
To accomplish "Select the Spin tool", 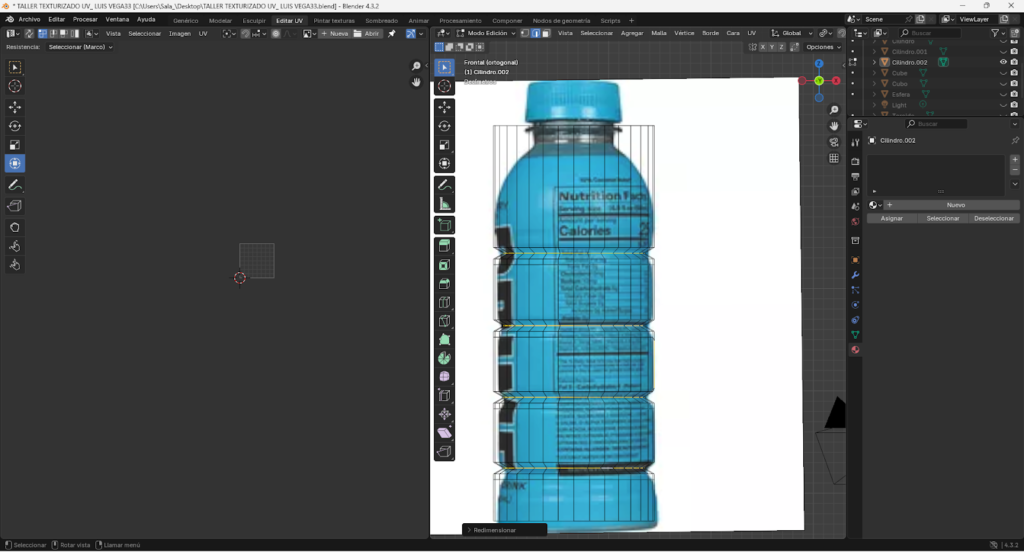I will click(x=445, y=358).
